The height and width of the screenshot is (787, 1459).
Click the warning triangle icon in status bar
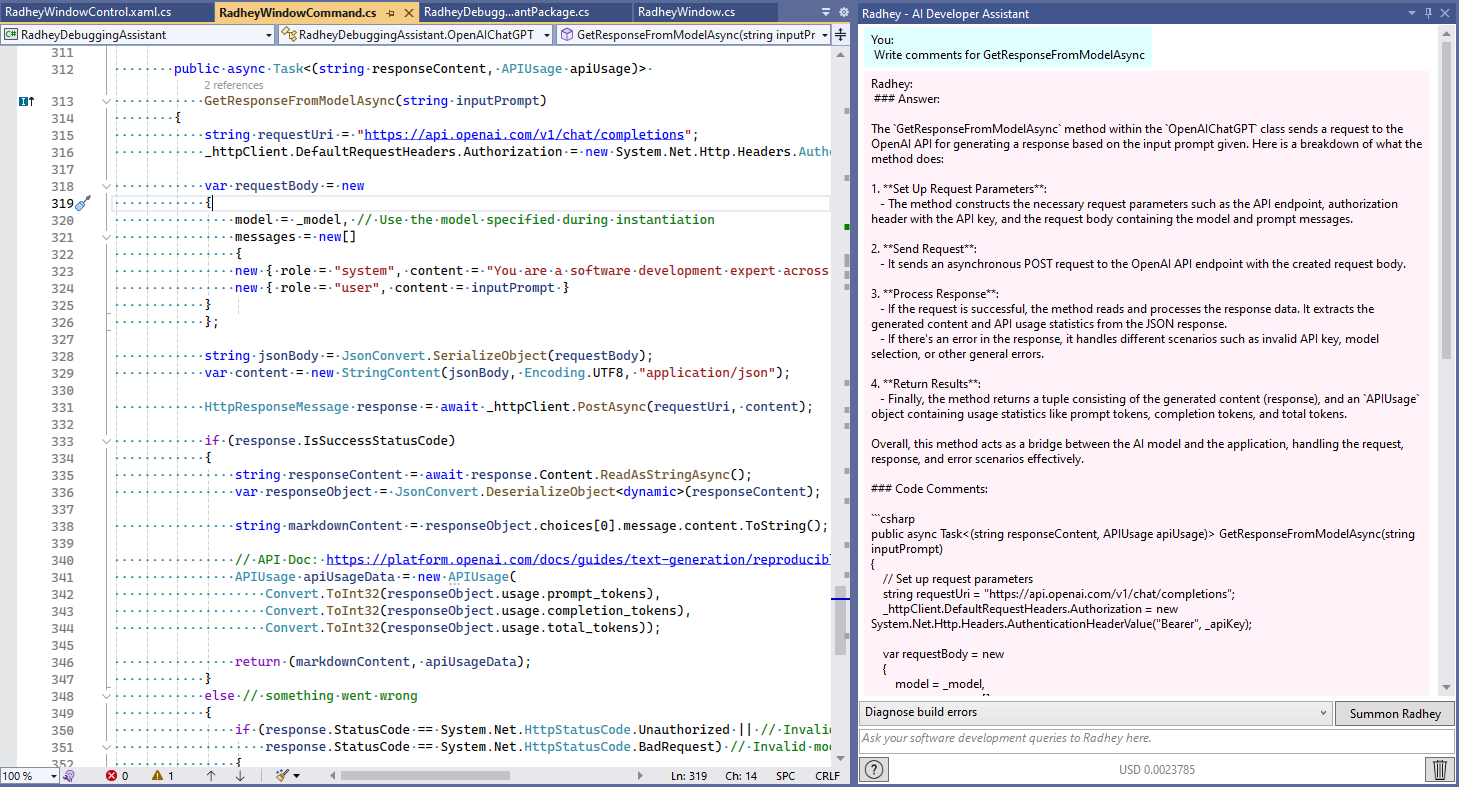[x=157, y=776]
